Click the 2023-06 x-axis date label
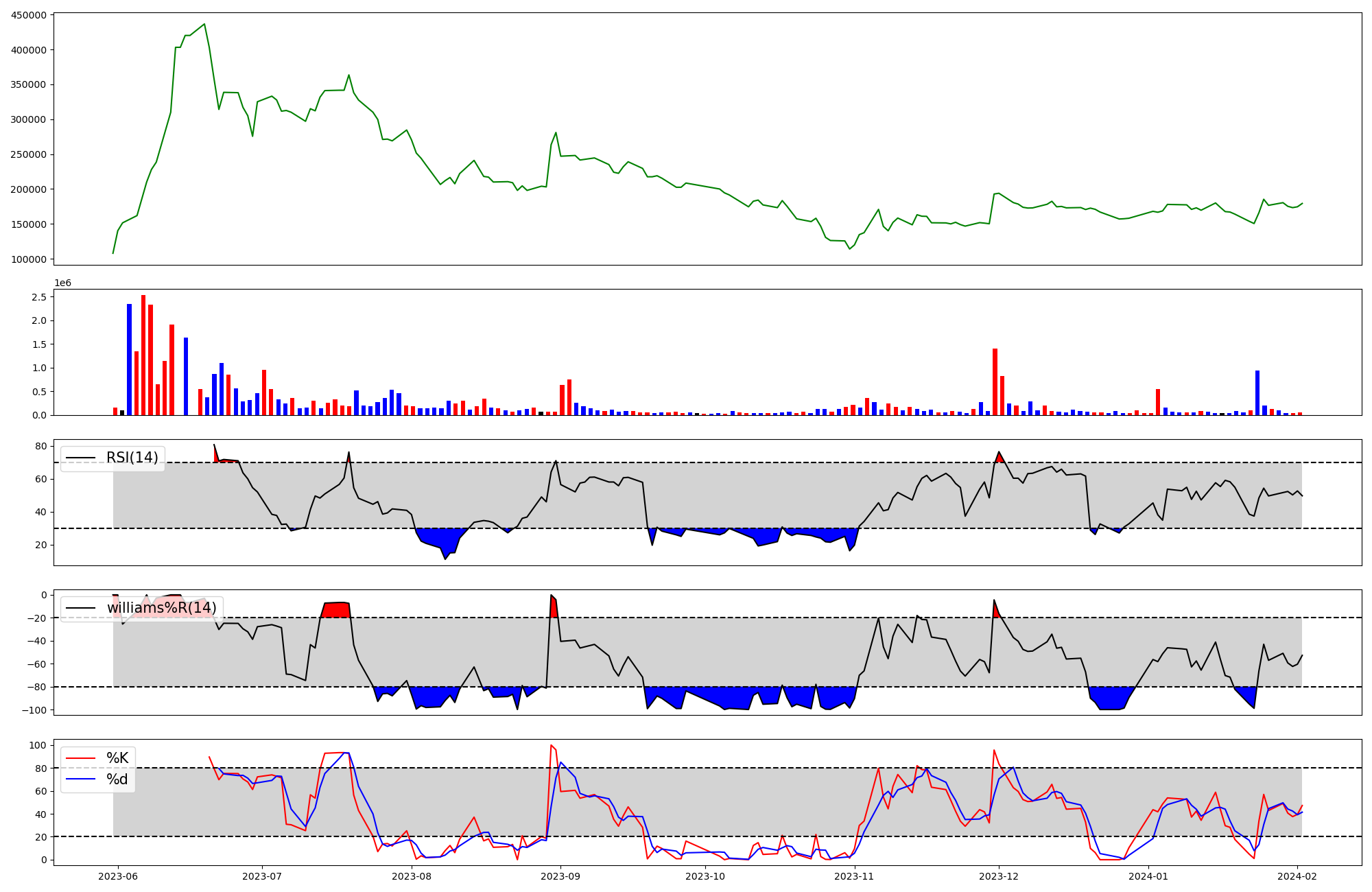The image size is (1372, 892). [x=118, y=876]
